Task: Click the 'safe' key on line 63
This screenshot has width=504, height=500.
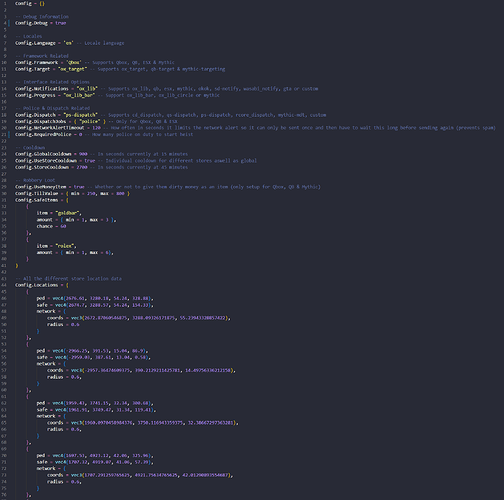Action: tap(42, 410)
